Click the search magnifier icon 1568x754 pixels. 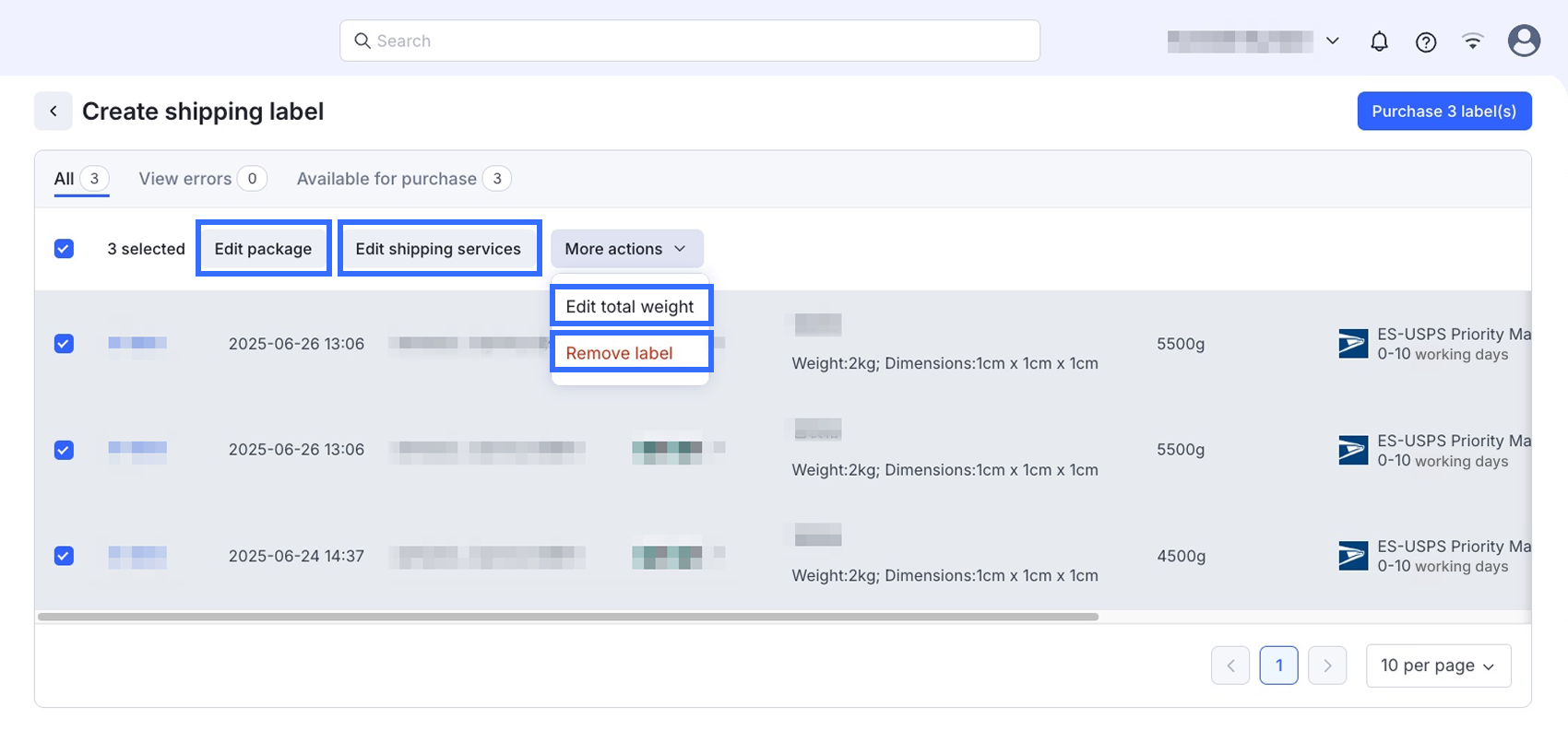(362, 41)
